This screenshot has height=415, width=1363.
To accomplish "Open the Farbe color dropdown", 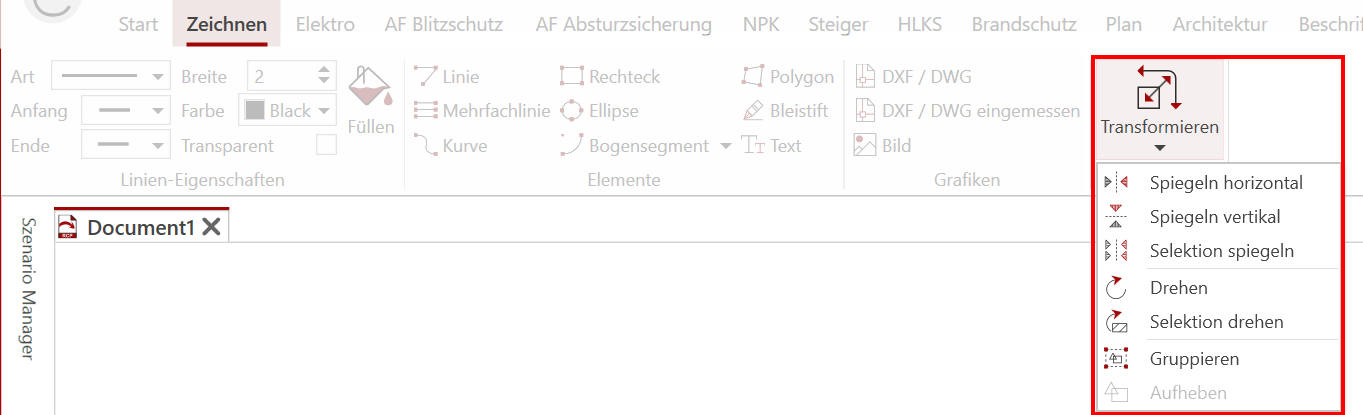I will 289,111.
